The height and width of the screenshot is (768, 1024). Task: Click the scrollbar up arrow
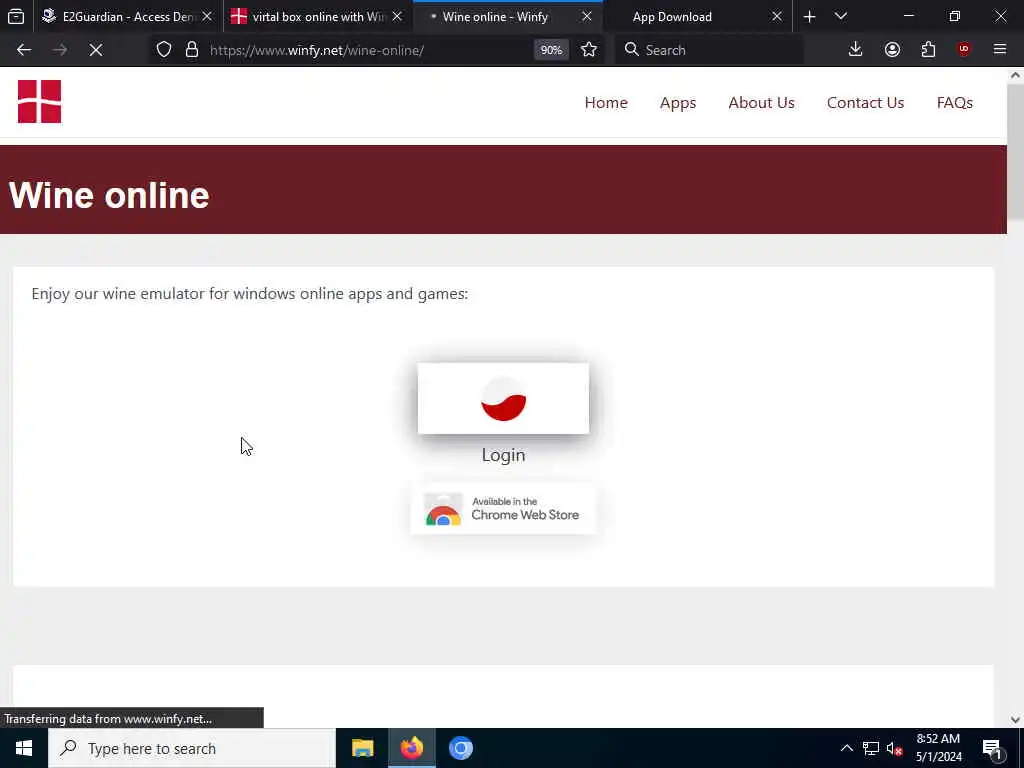pyautogui.click(x=1015, y=75)
